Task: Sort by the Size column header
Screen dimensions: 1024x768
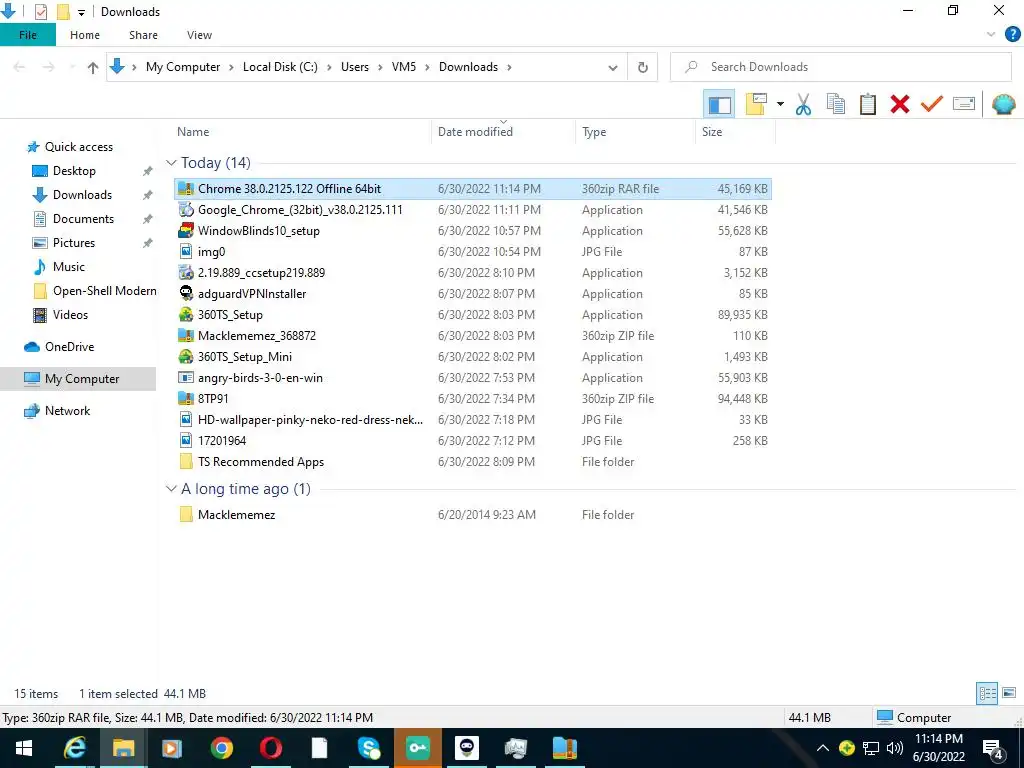Action: (x=735, y=132)
